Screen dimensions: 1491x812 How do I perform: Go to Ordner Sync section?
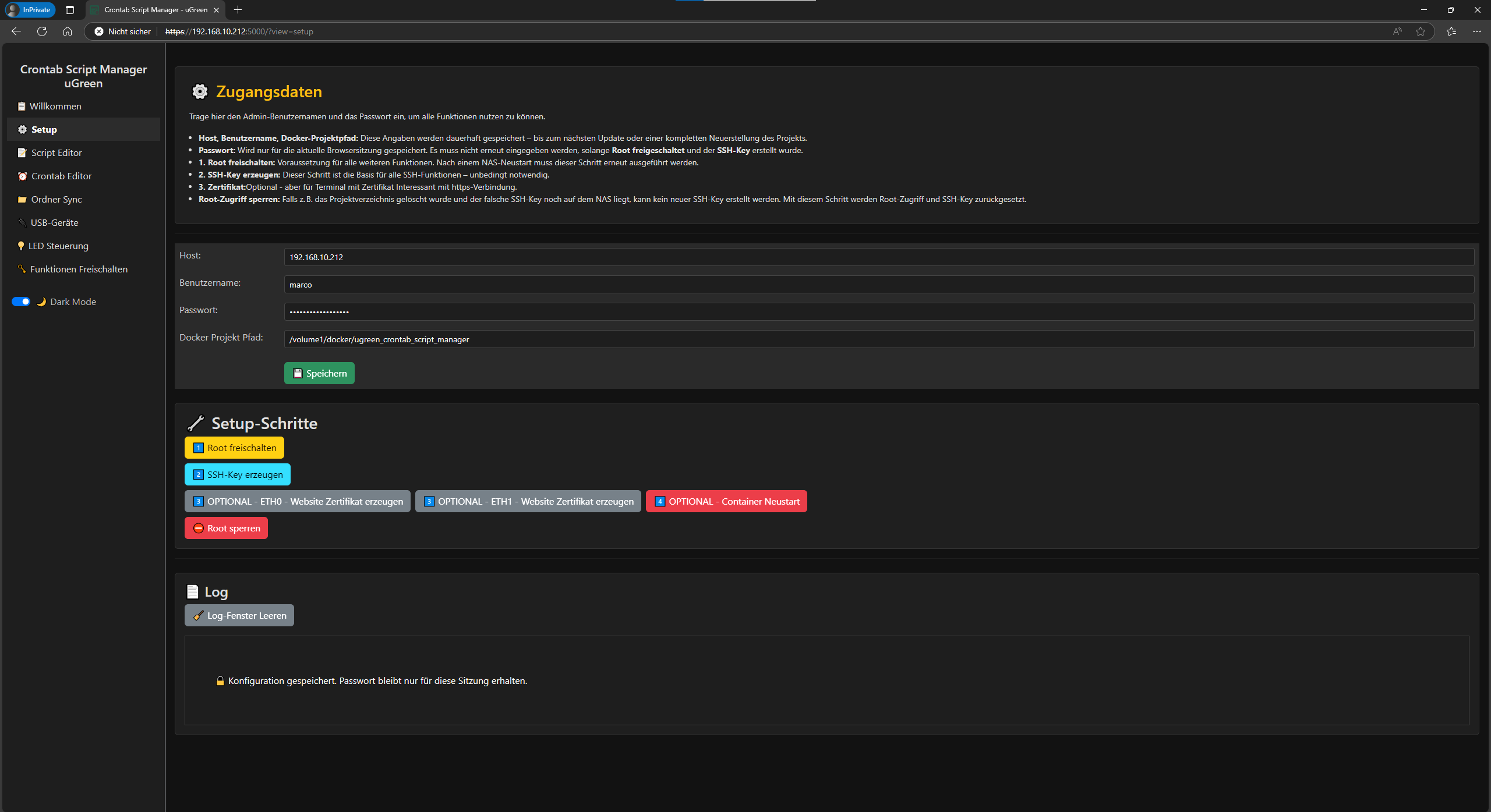click(83, 199)
